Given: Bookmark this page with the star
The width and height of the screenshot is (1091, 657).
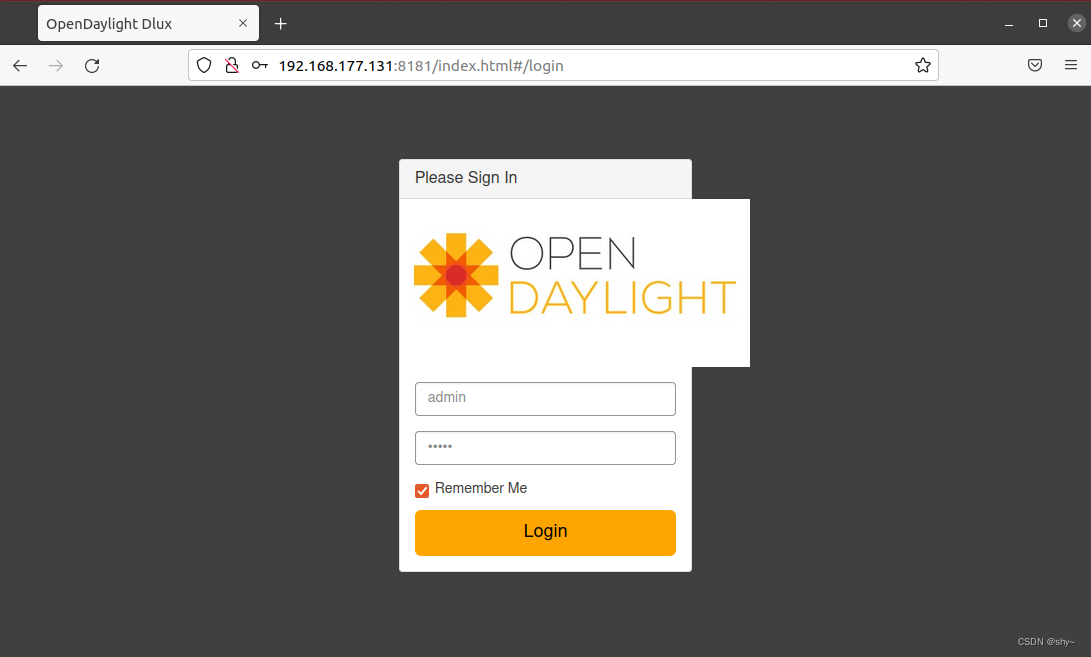Looking at the screenshot, I should point(923,65).
